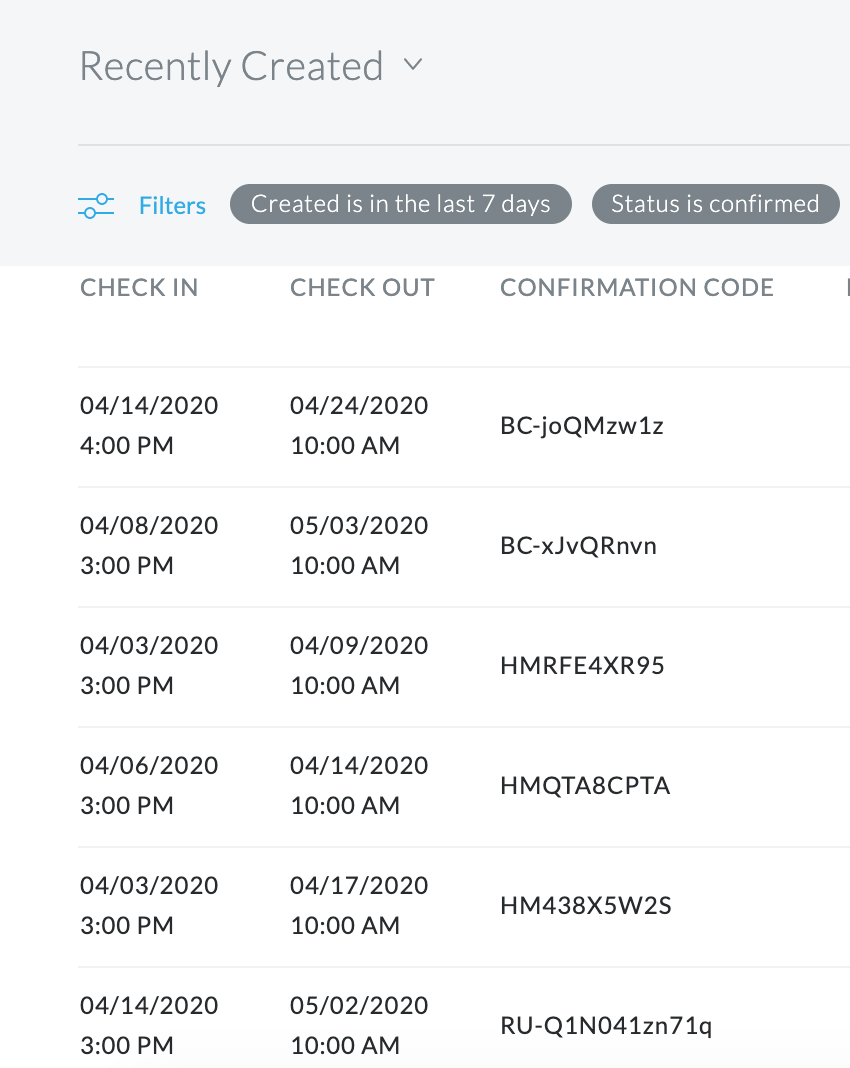Sort by the CHECK IN column header
Image resolution: width=850 pixels, height=1068 pixels.
[139, 287]
